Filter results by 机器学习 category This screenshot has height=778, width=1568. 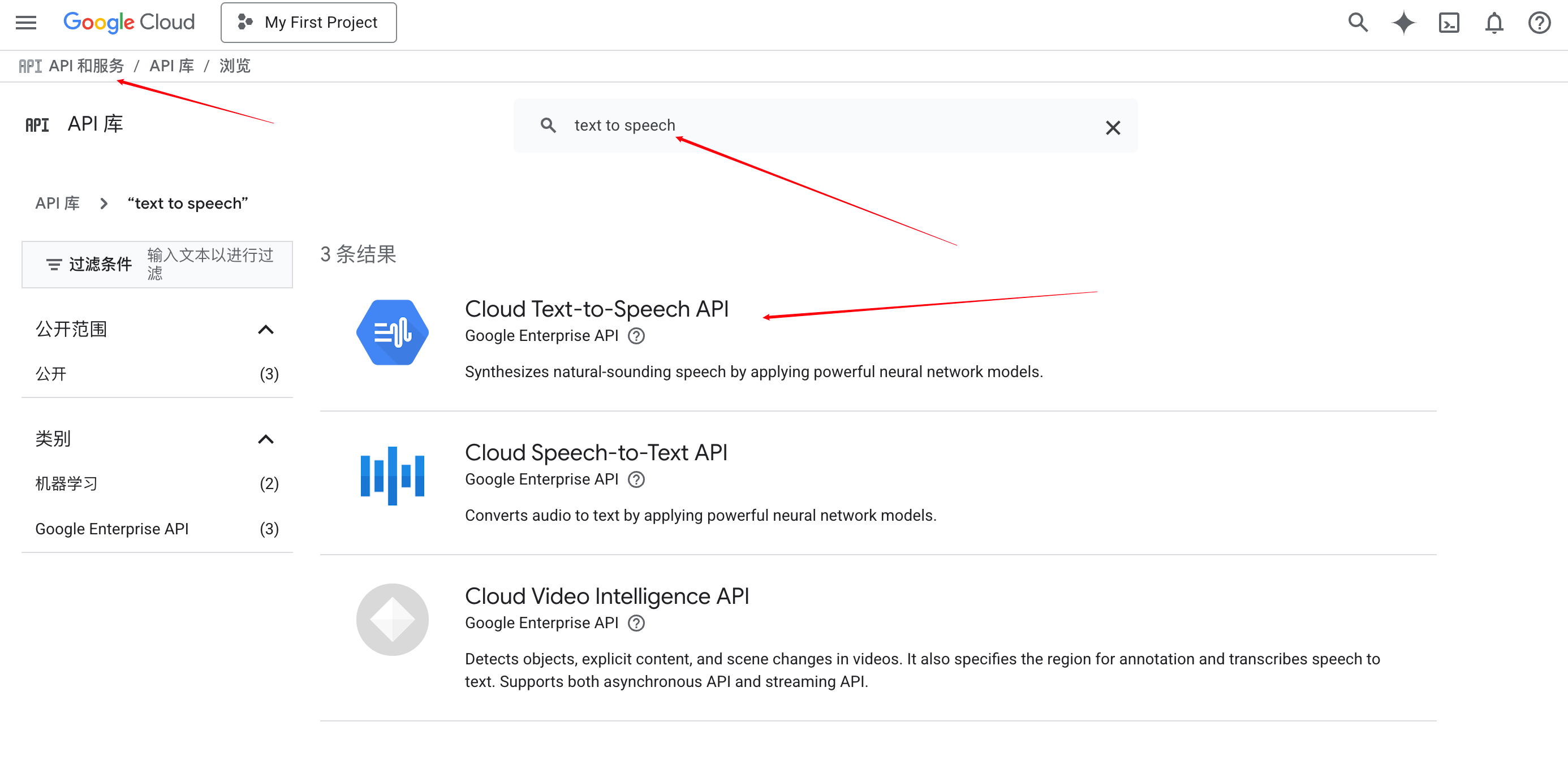point(66,483)
